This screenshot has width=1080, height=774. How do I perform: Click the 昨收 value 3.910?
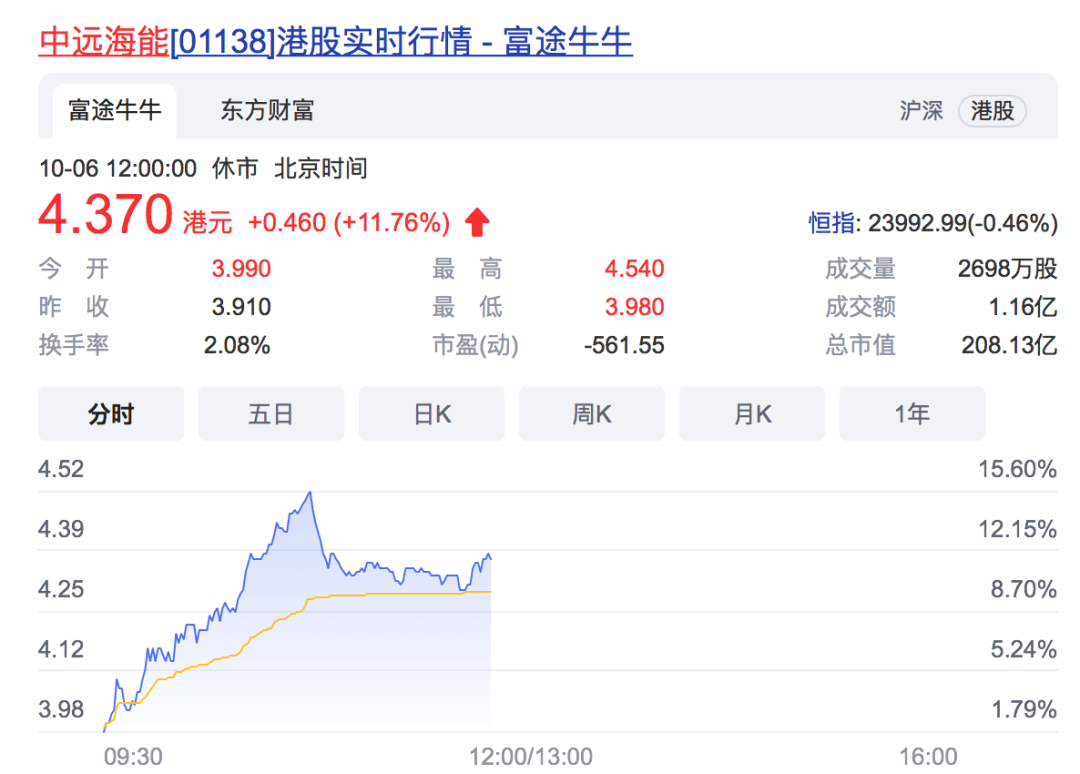pyautogui.click(x=241, y=306)
